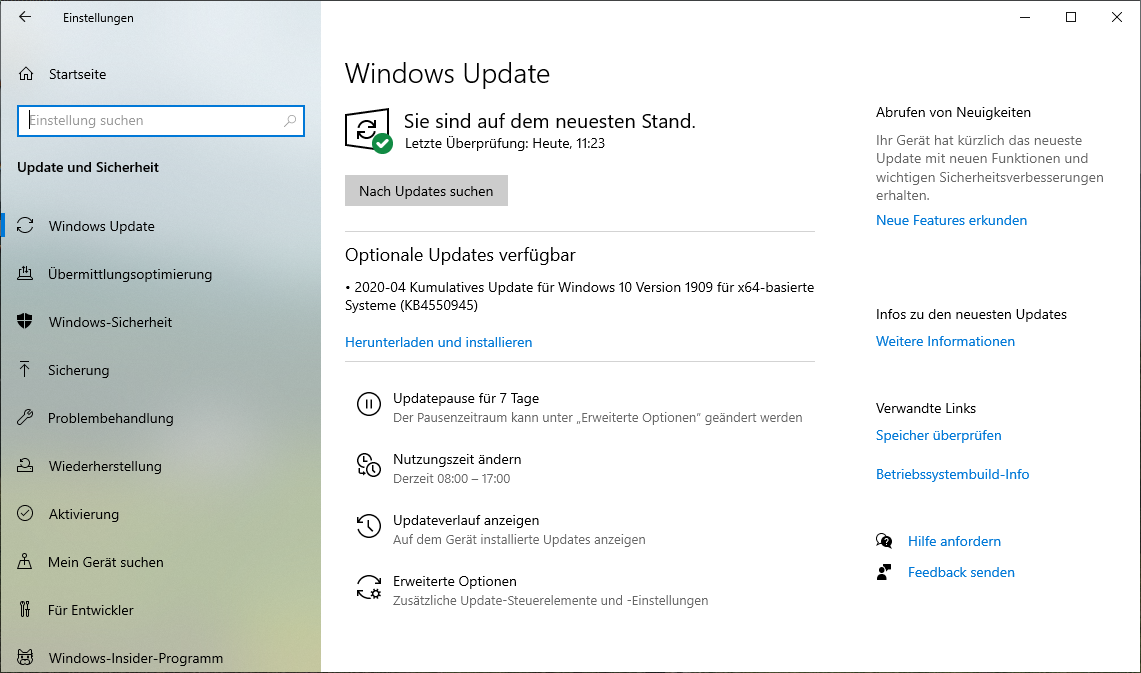1141x673 pixels.
Task: Click the clock icon for Nutzungszeit ändern
Action: tap(369, 465)
